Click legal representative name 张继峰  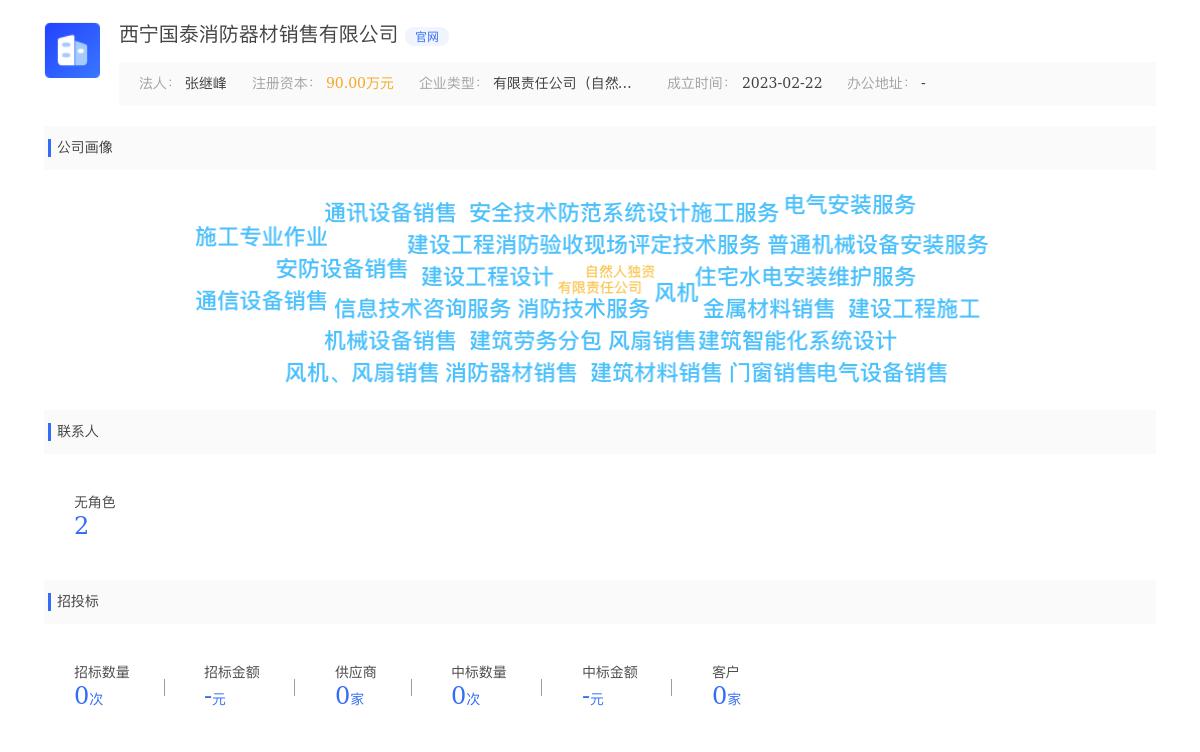(206, 84)
